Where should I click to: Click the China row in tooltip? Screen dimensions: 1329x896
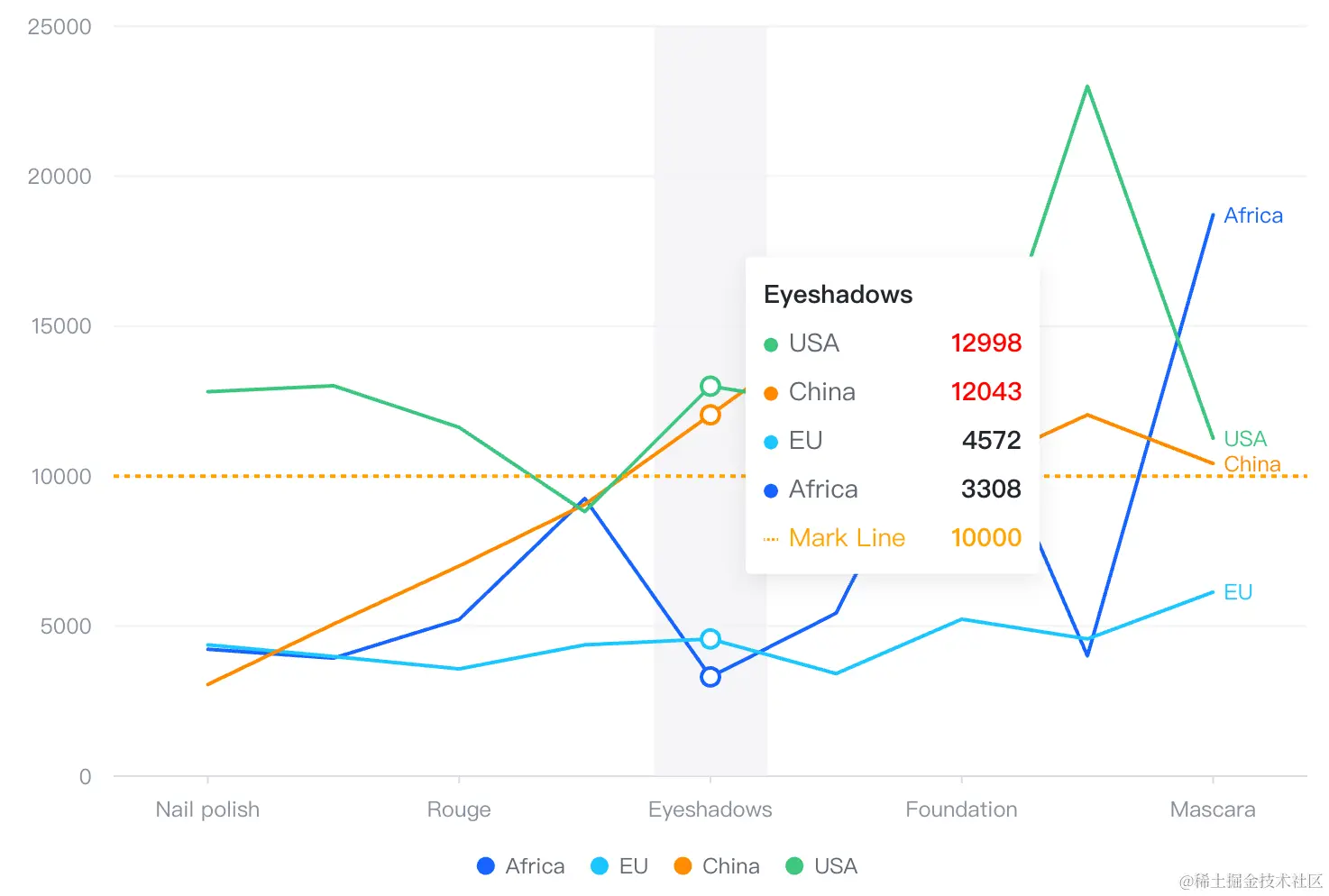coord(893,392)
